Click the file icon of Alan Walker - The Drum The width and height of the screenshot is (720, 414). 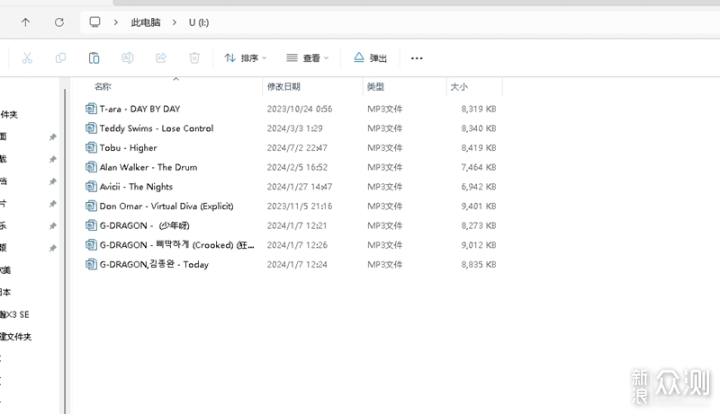click(x=91, y=167)
